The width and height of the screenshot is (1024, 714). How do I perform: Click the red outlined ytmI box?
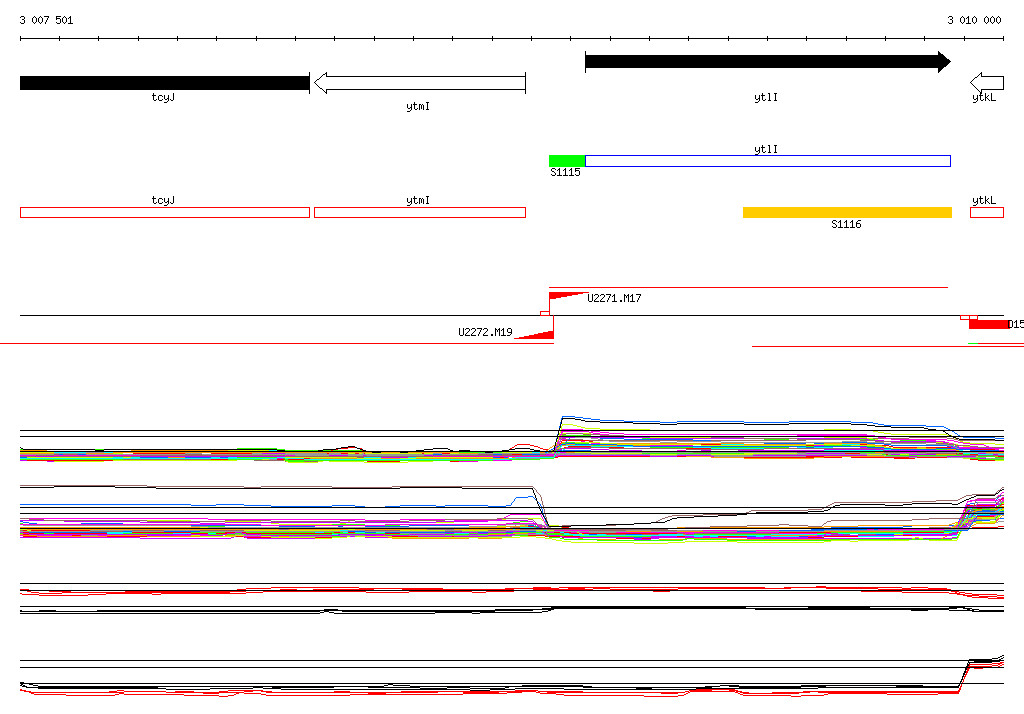point(420,212)
